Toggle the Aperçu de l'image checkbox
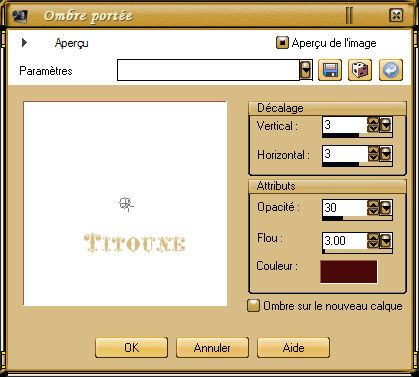419x377 pixels. coord(282,43)
